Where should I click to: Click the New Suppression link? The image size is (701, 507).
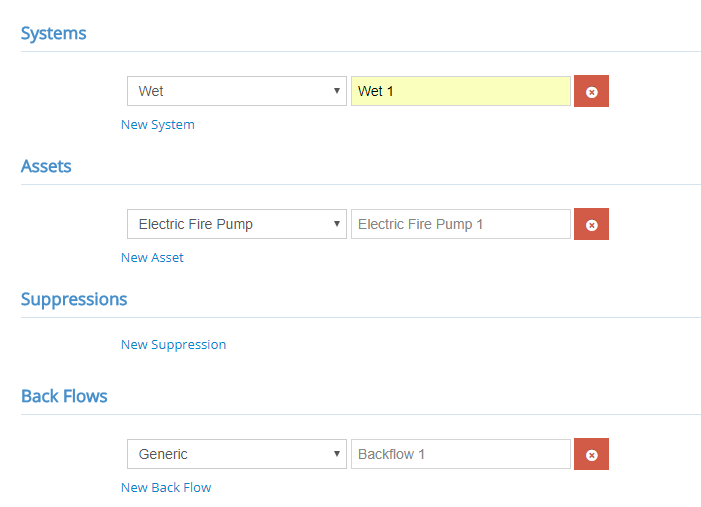pyautogui.click(x=173, y=345)
